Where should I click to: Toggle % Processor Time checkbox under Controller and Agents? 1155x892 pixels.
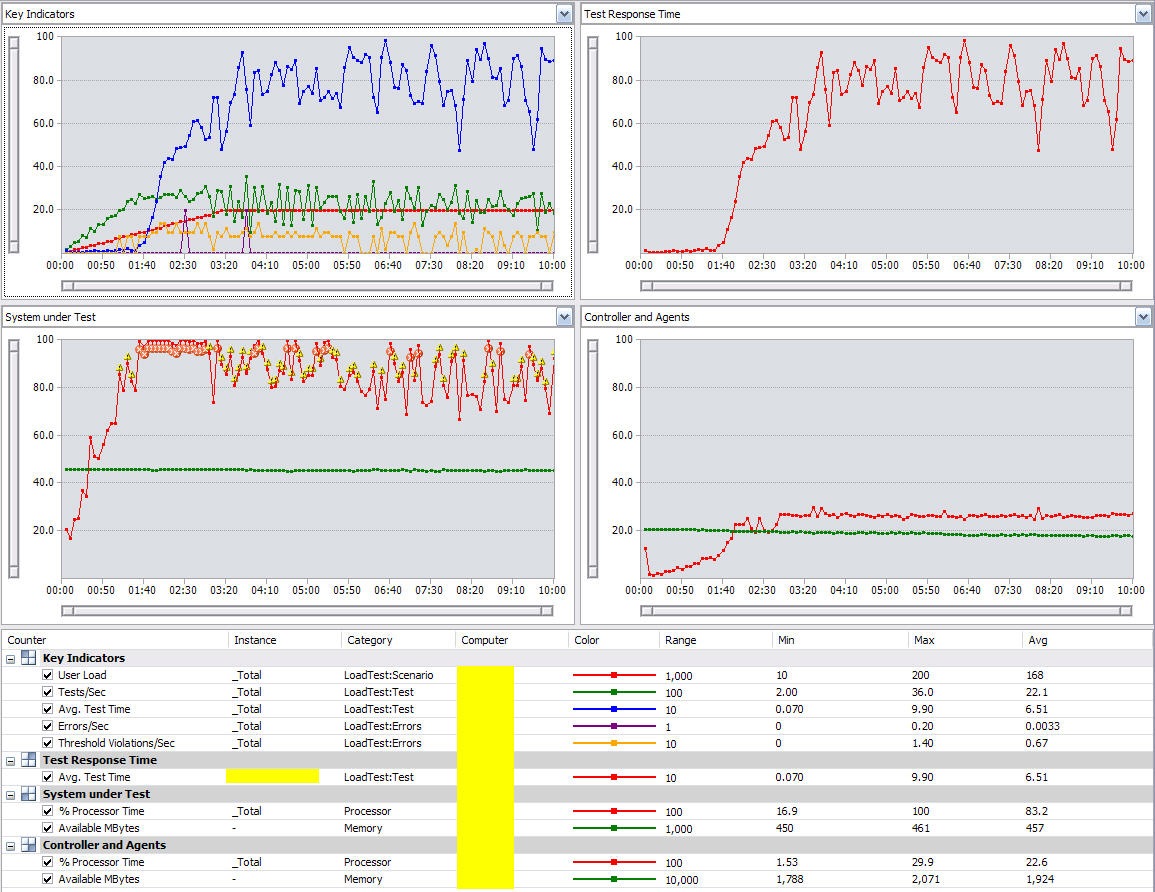coord(48,862)
